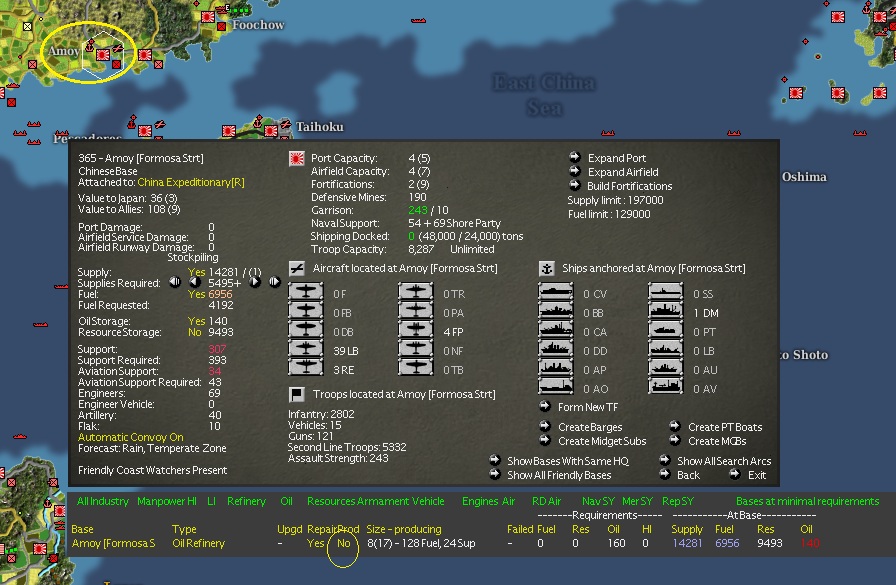The height and width of the screenshot is (585, 896).
Task: Decrease supplies required by large step
Action: click(175, 282)
